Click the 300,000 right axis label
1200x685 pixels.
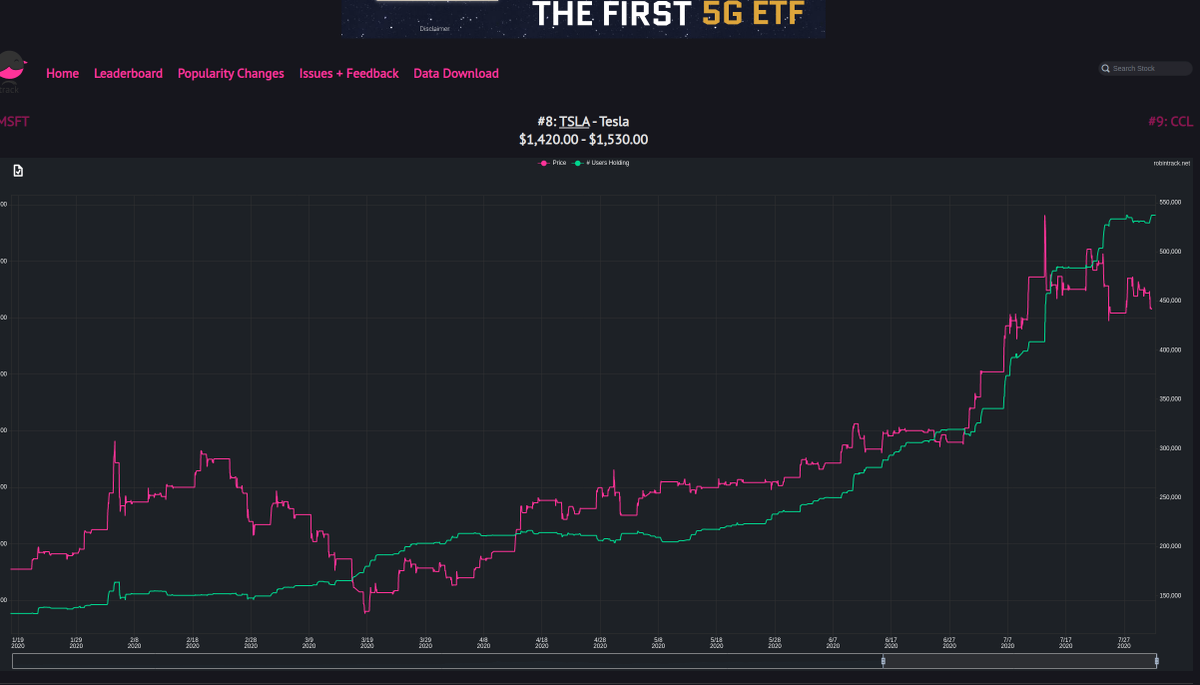[x=1168, y=448]
